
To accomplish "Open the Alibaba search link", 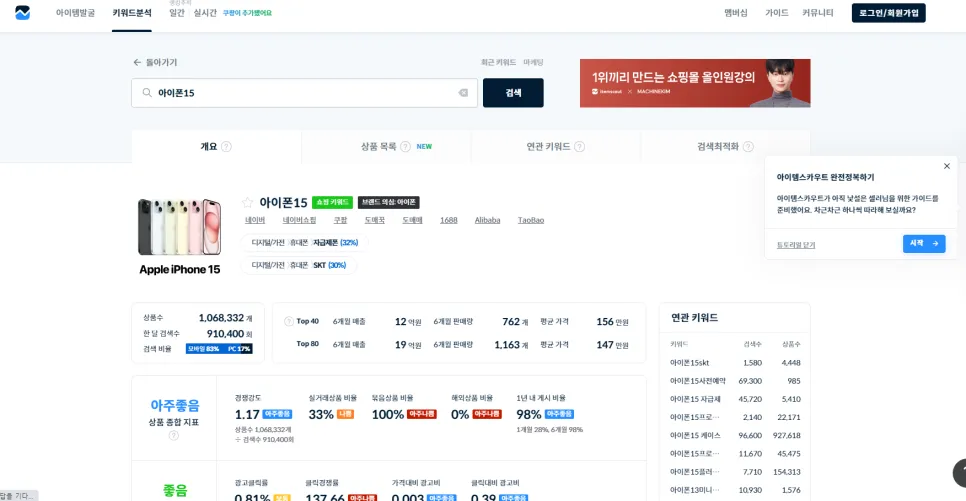I will click(x=487, y=220).
